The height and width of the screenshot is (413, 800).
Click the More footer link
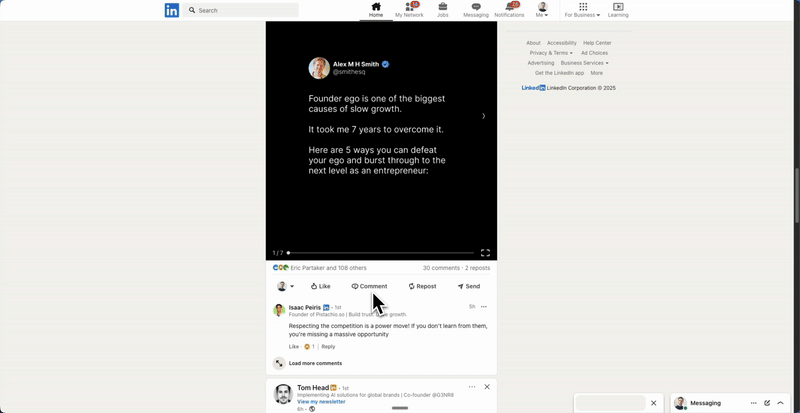tap(596, 74)
